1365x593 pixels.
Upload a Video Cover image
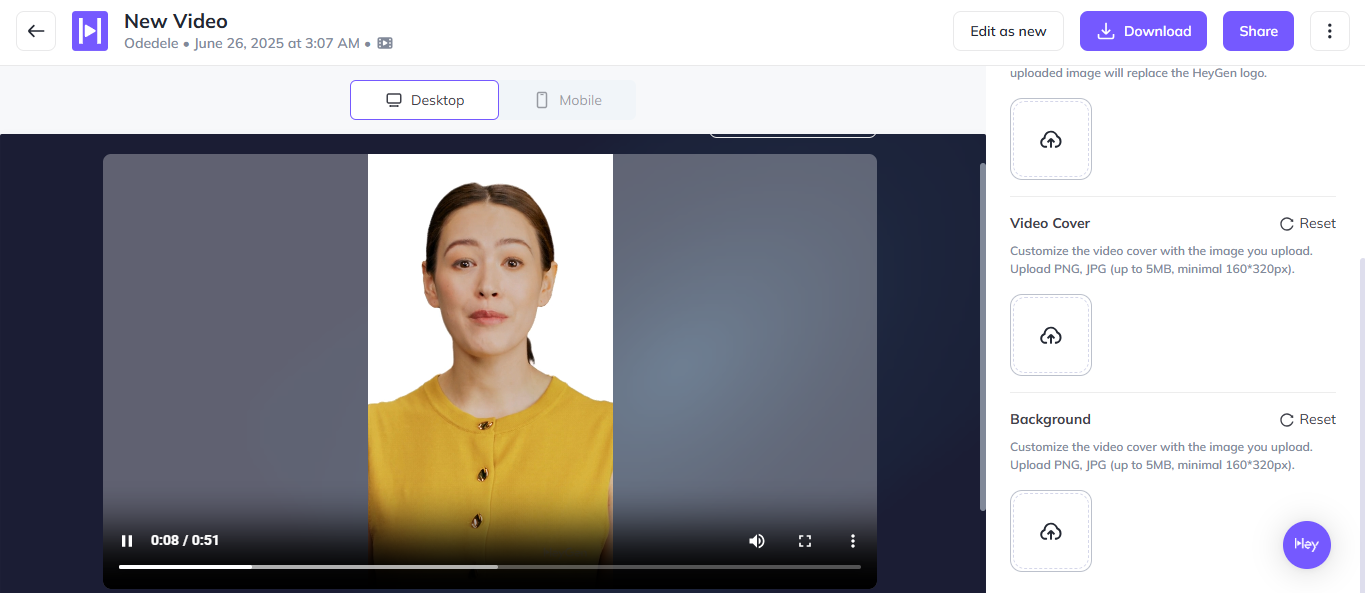point(1051,335)
